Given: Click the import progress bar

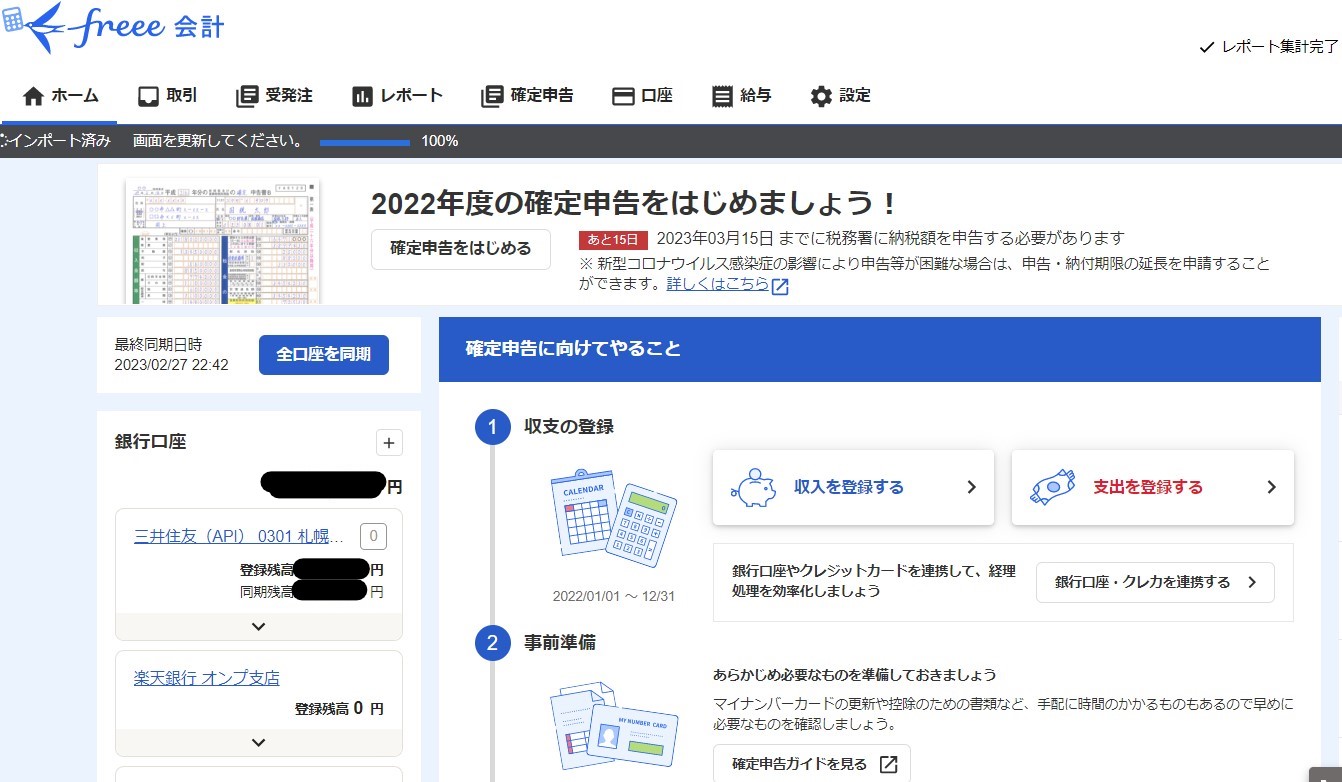Looking at the screenshot, I should (365, 142).
